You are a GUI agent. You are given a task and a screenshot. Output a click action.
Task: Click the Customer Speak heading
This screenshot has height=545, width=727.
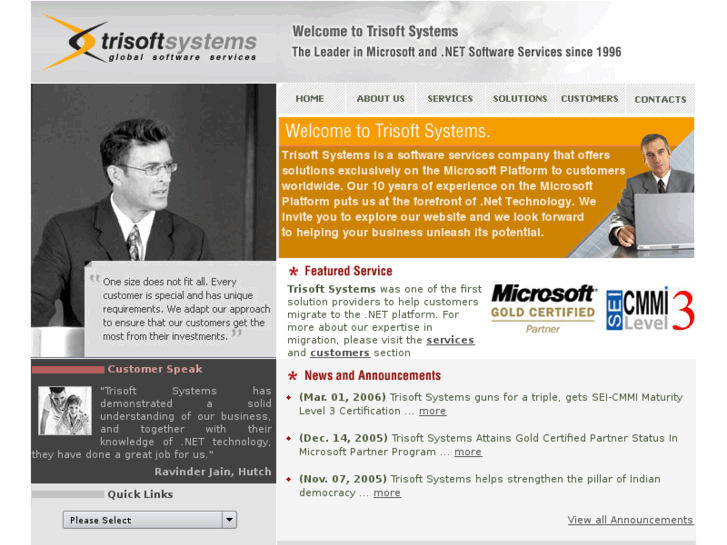155,369
